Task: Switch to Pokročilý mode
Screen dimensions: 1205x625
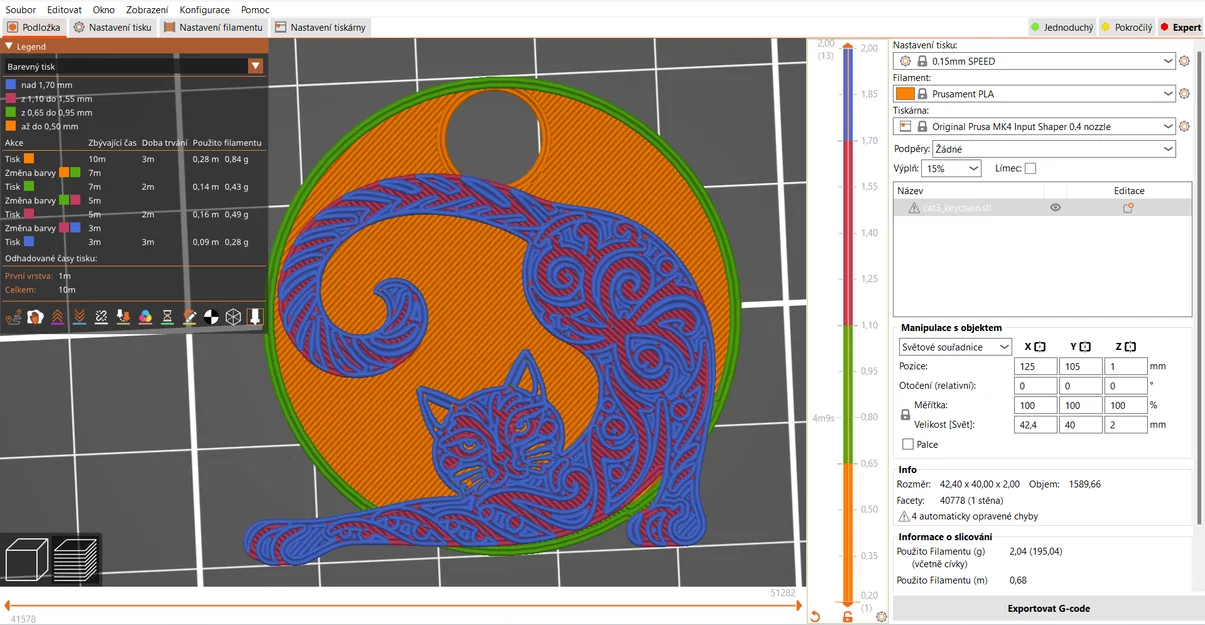Action: point(1127,27)
